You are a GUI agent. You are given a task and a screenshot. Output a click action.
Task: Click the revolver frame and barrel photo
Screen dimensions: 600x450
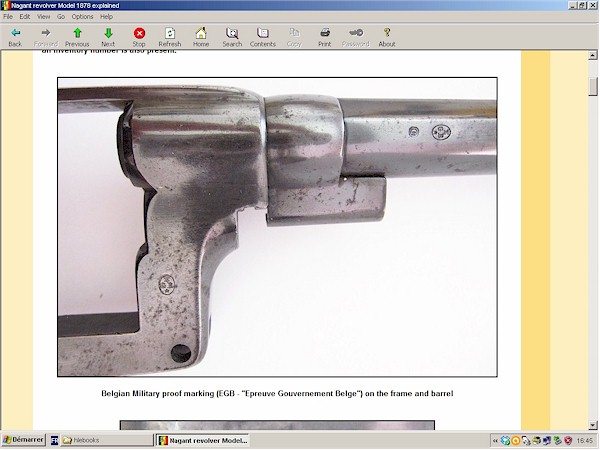277,227
